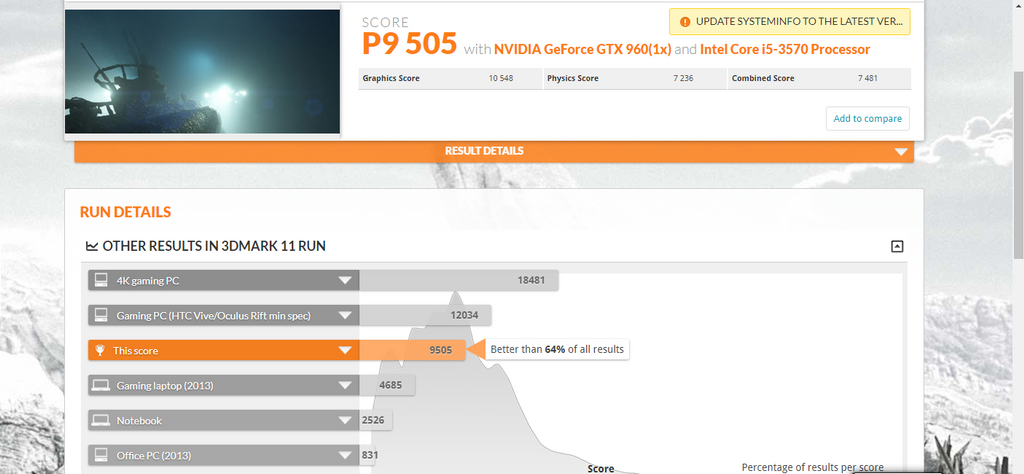The image size is (1024, 474).
Task: Click the Result Details label
Action: click(484, 151)
